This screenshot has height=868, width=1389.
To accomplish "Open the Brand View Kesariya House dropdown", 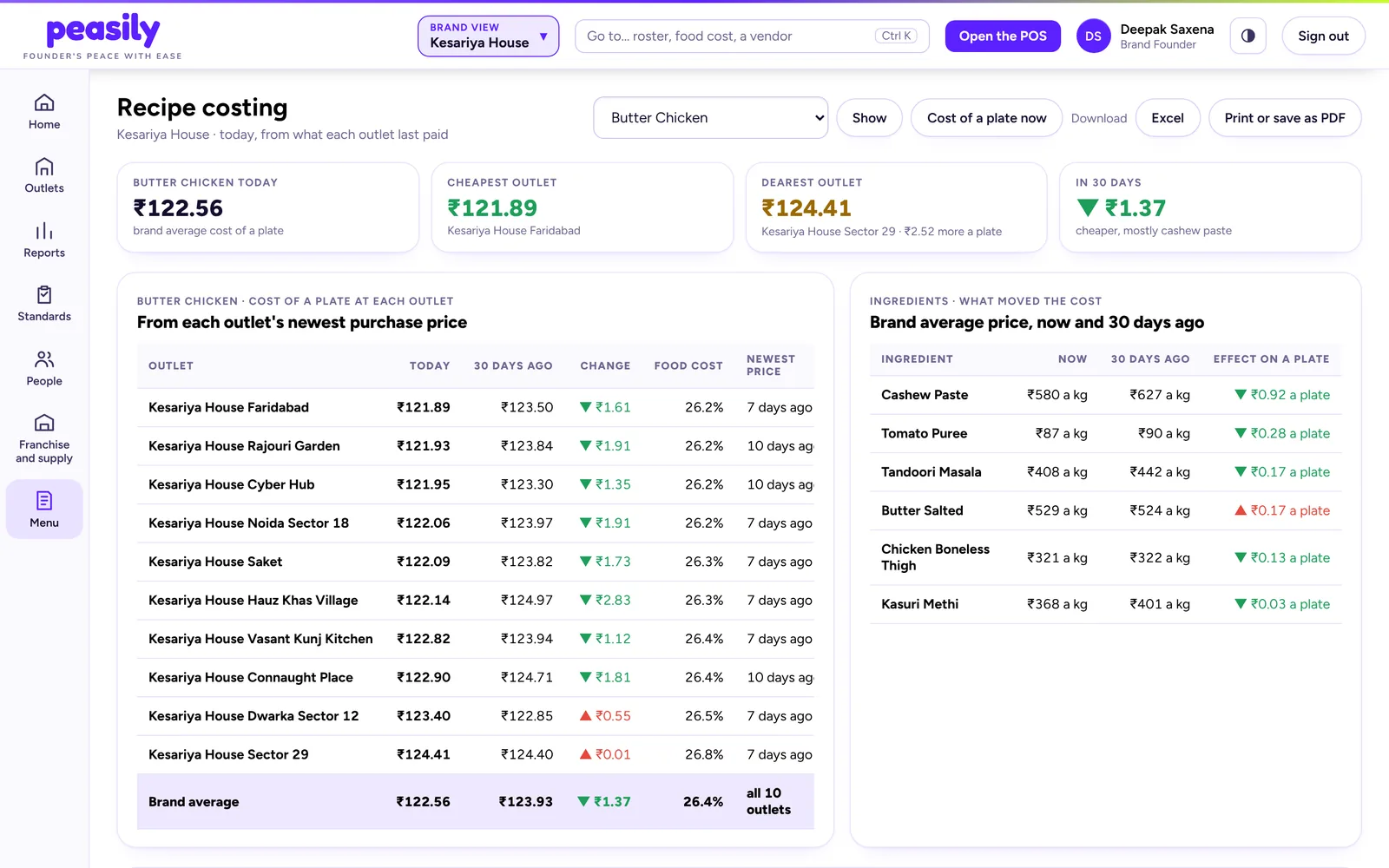I will [488, 36].
